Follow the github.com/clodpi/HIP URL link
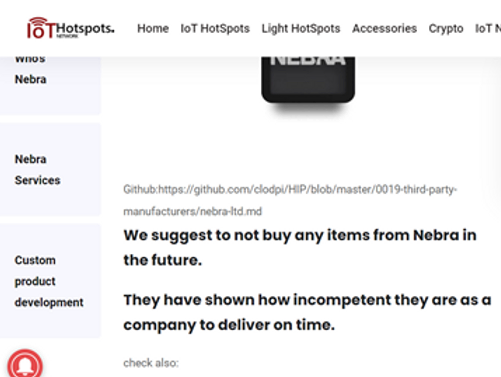 coord(307,190)
